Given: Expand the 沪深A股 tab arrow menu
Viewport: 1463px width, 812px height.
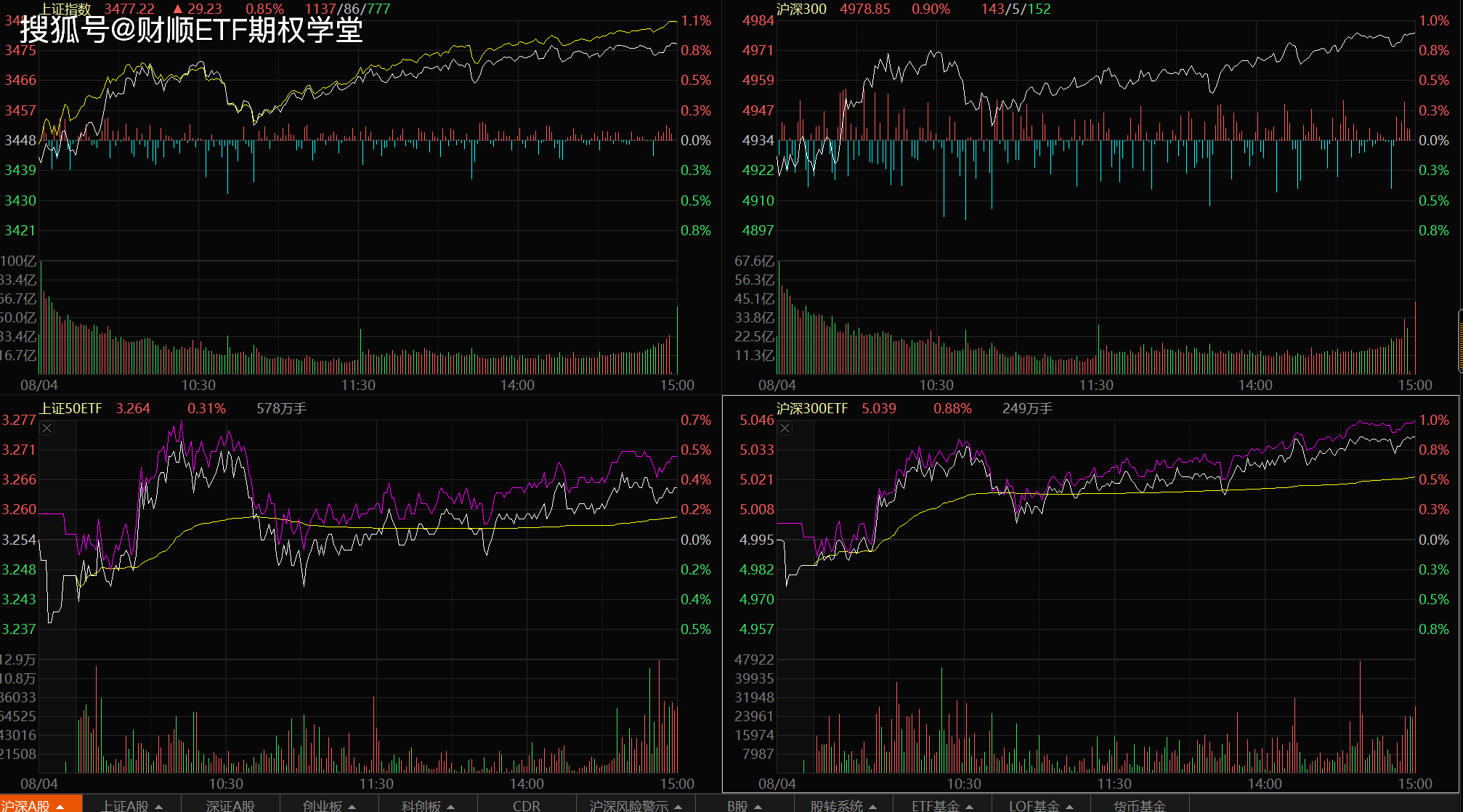Looking at the screenshot, I should (x=60, y=807).
